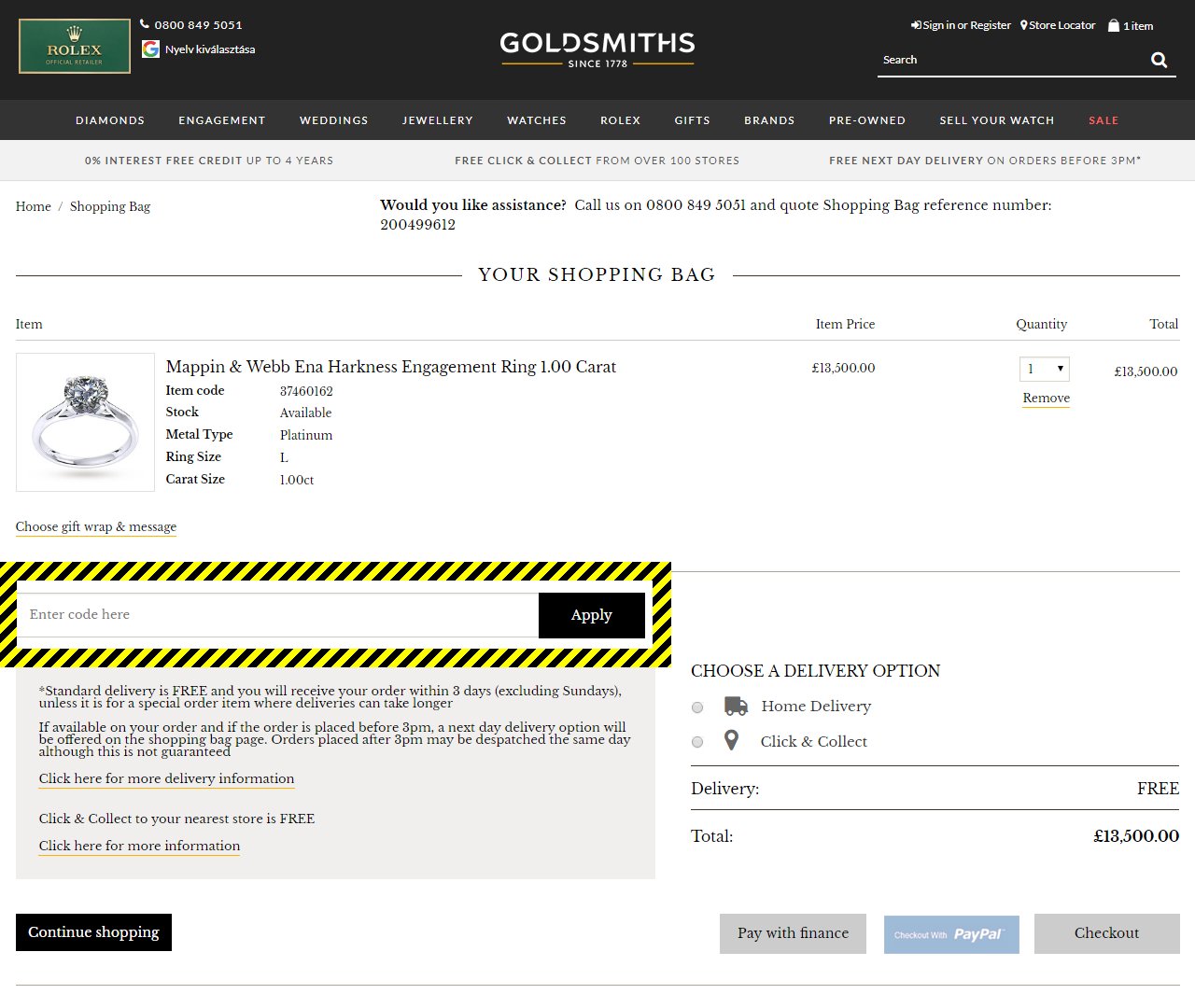The image size is (1195, 1008).
Task: Click Pay with finance button
Action: [794, 933]
